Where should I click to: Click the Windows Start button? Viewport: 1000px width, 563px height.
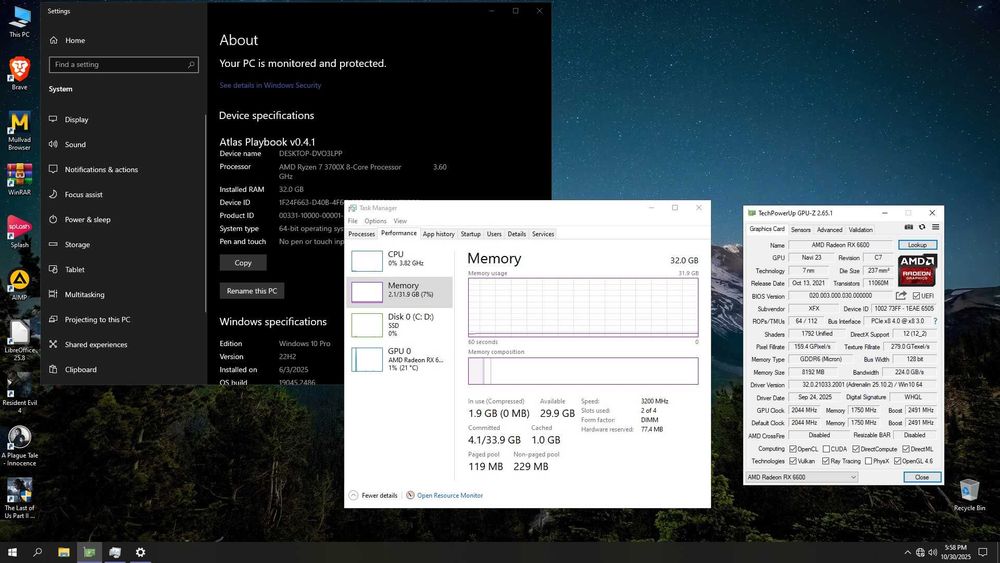pos(12,552)
